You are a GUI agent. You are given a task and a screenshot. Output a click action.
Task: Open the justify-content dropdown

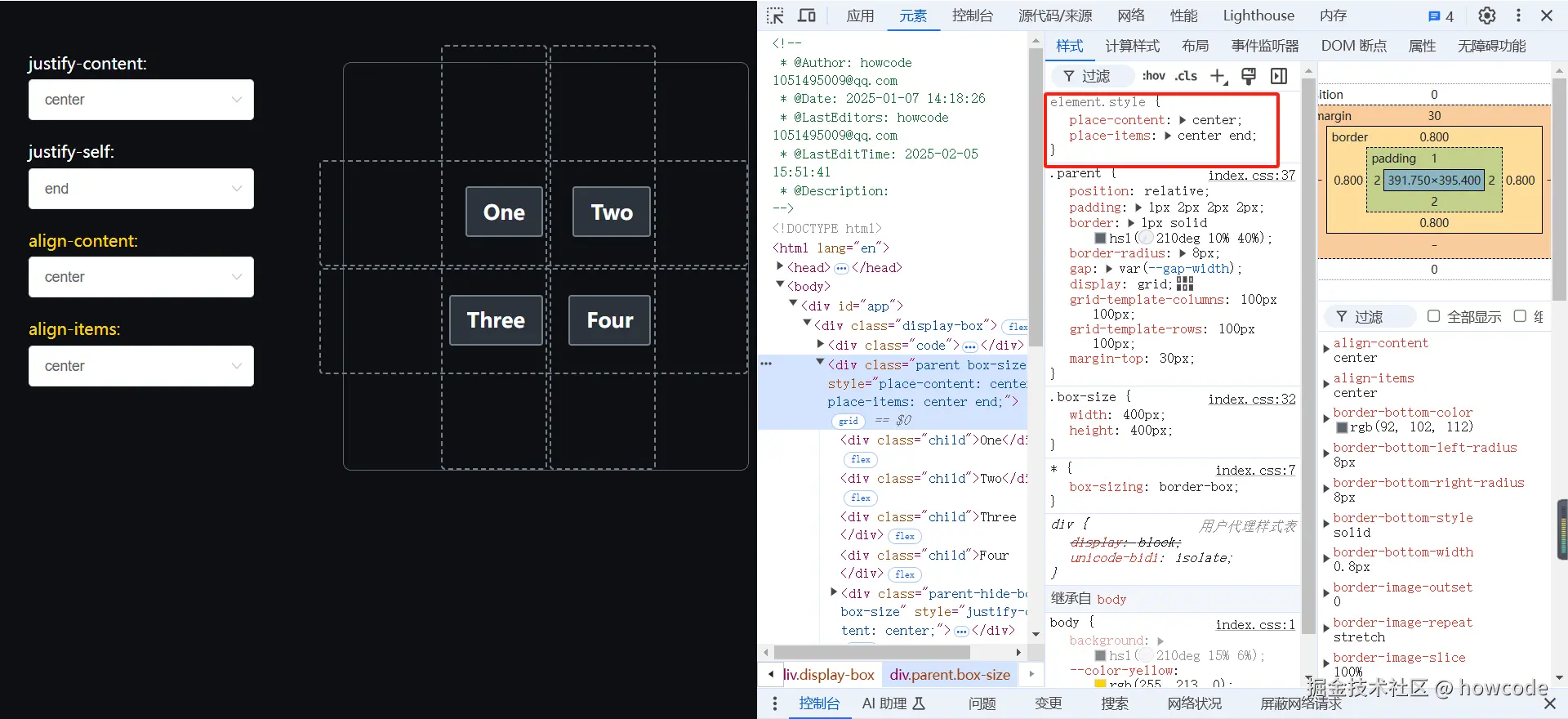[141, 100]
